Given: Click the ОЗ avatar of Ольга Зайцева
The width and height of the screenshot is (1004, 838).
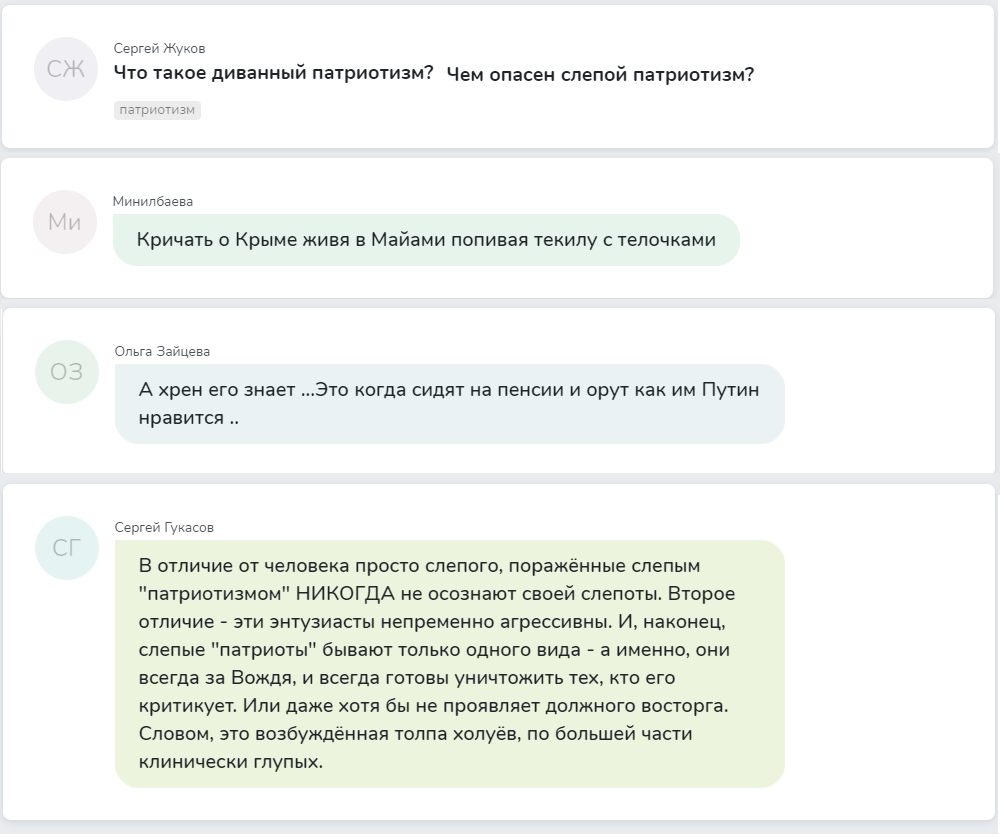Looking at the screenshot, I should pos(67,372).
